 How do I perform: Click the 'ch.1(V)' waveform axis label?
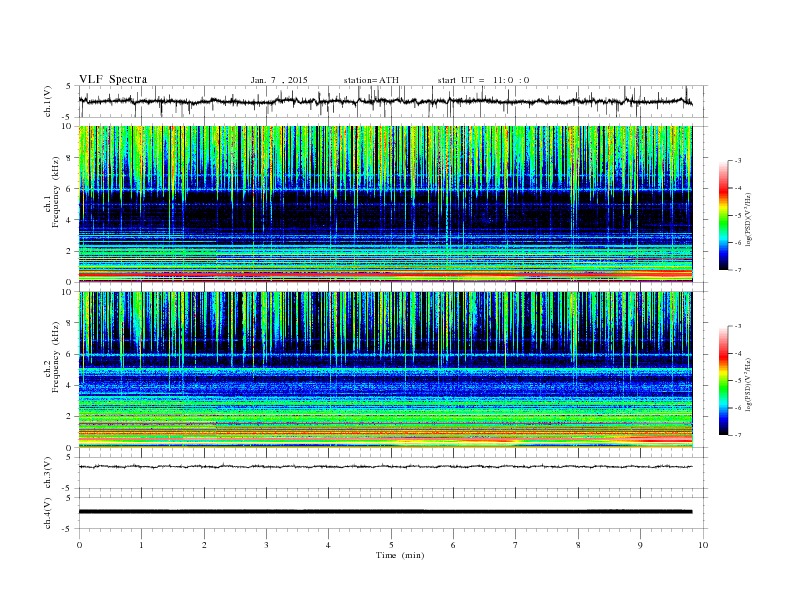pyautogui.click(x=48, y=101)
